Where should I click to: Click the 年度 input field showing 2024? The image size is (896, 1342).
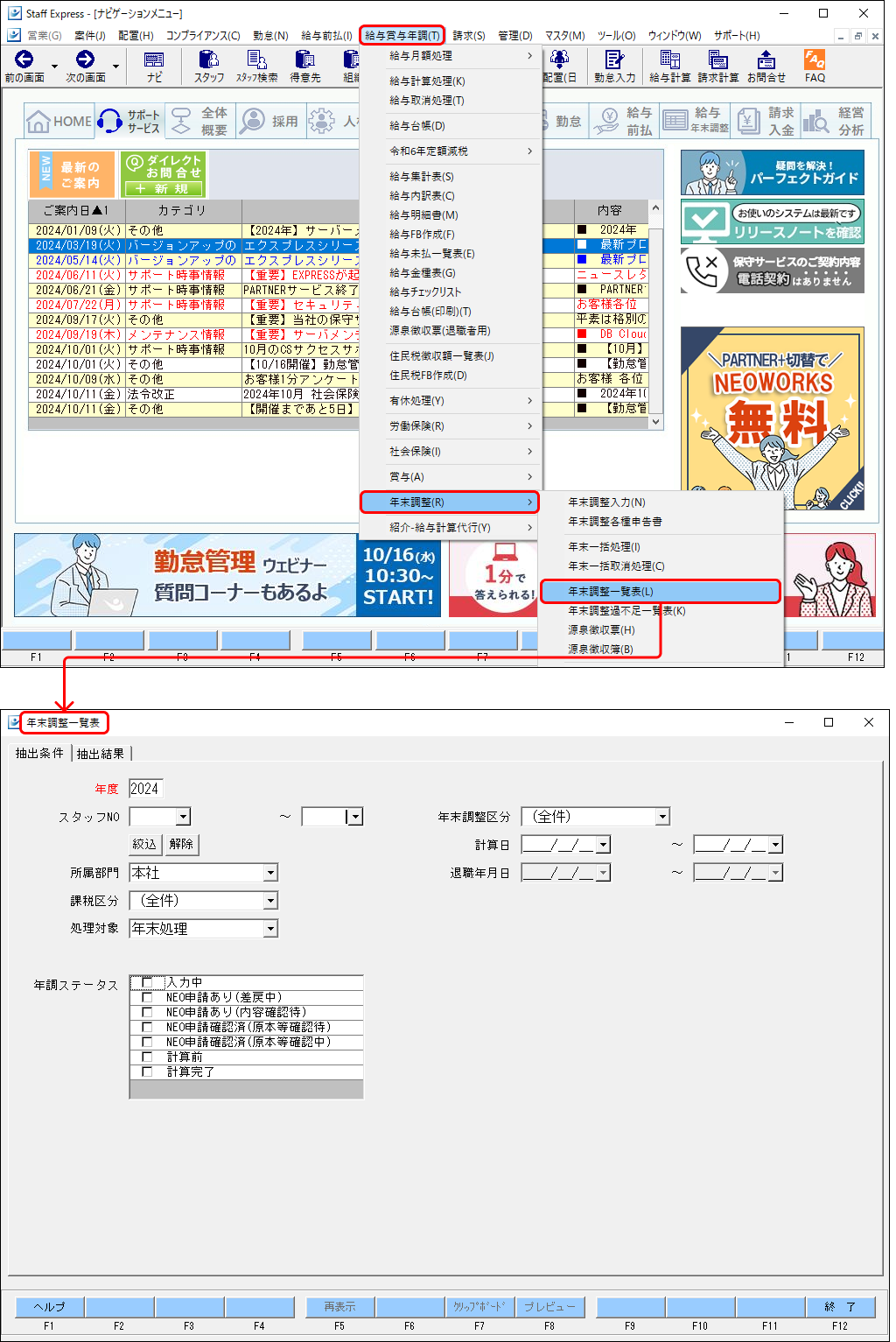(145, 789)
